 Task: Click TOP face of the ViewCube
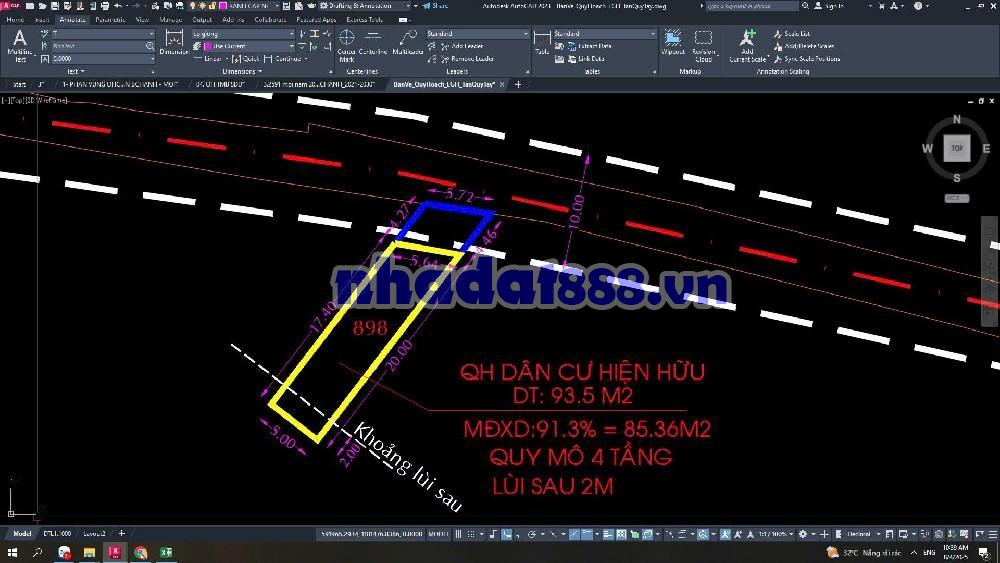pos(957,148)
